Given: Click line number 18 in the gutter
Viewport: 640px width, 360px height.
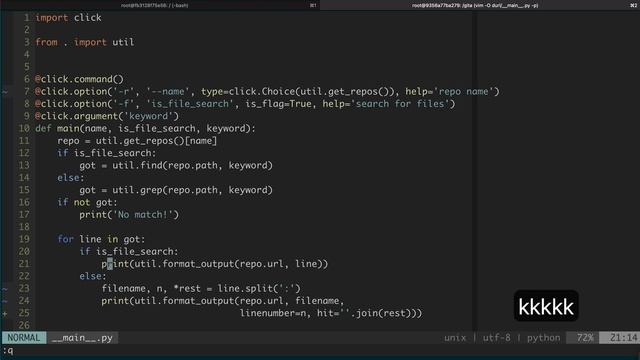Looking at the screenshot, I should coord(24,227).
